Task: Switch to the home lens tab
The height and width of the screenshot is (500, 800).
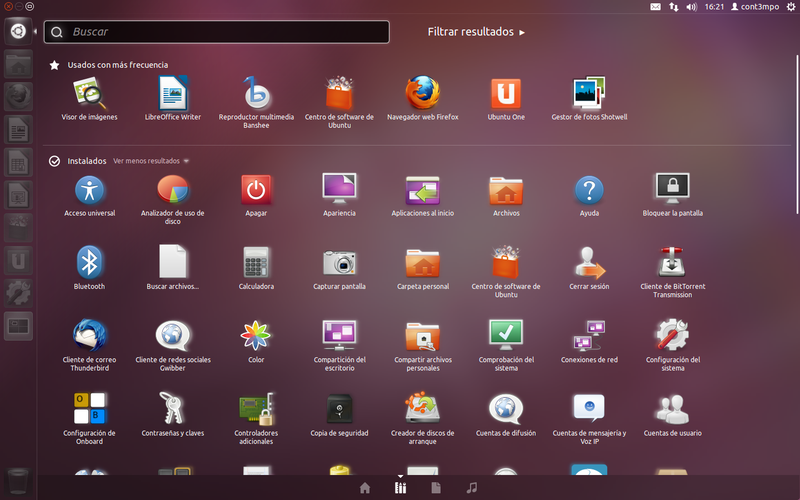Action: 365,488
